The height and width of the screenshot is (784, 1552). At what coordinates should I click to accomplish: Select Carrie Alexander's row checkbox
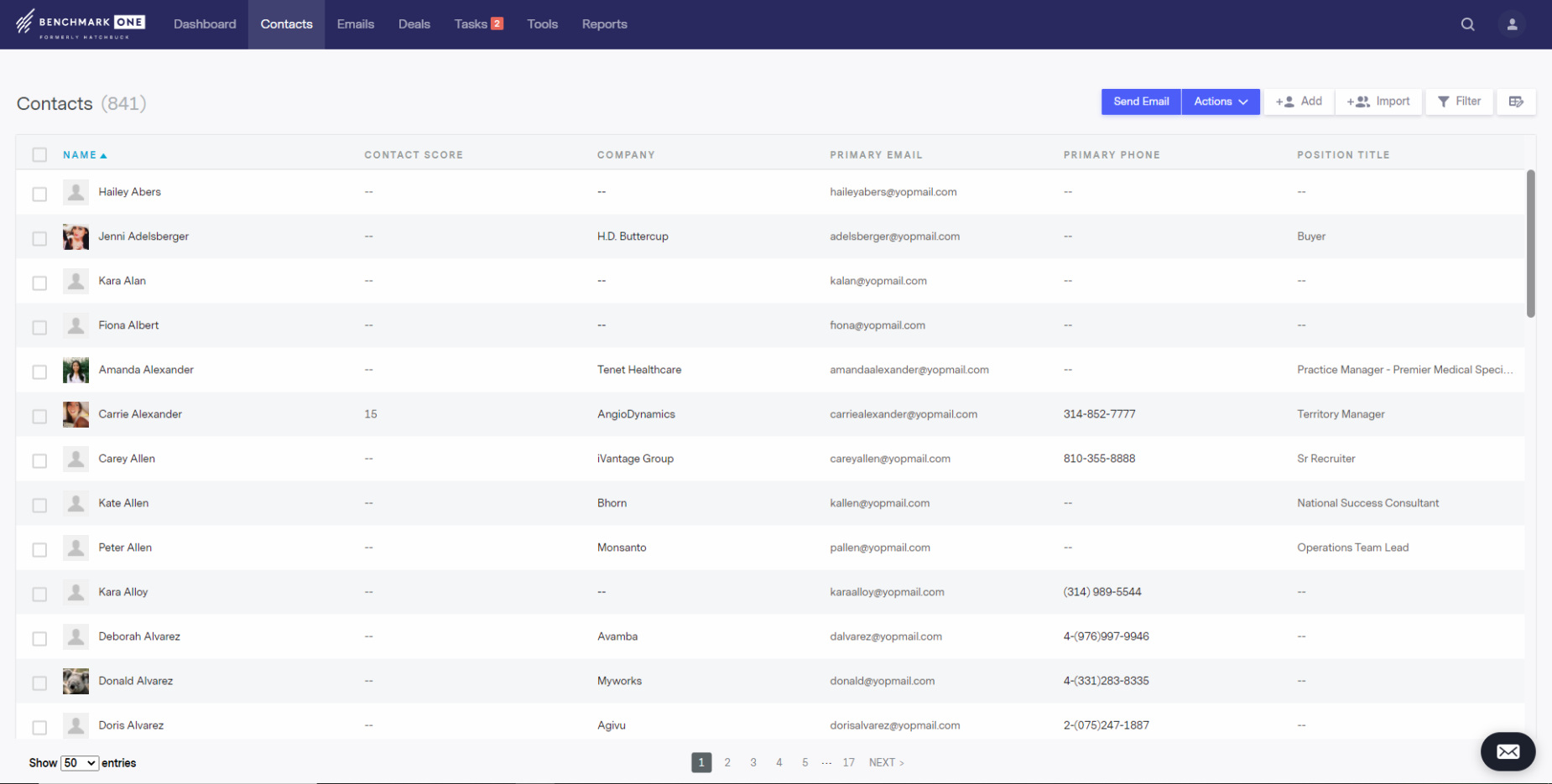coord(39,416)
